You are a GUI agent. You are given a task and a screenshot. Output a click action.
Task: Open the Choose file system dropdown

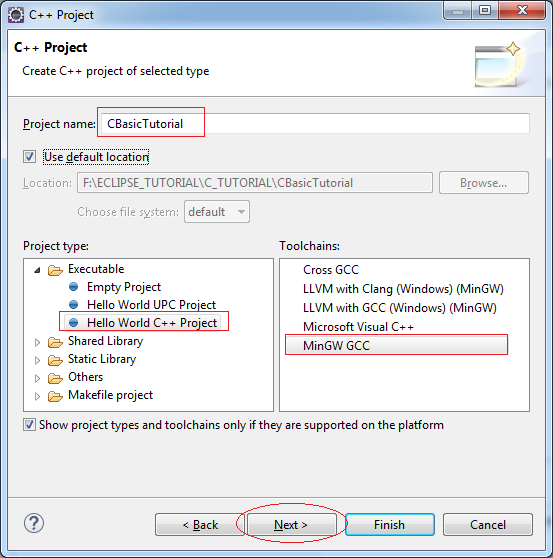tap(217, 212)
